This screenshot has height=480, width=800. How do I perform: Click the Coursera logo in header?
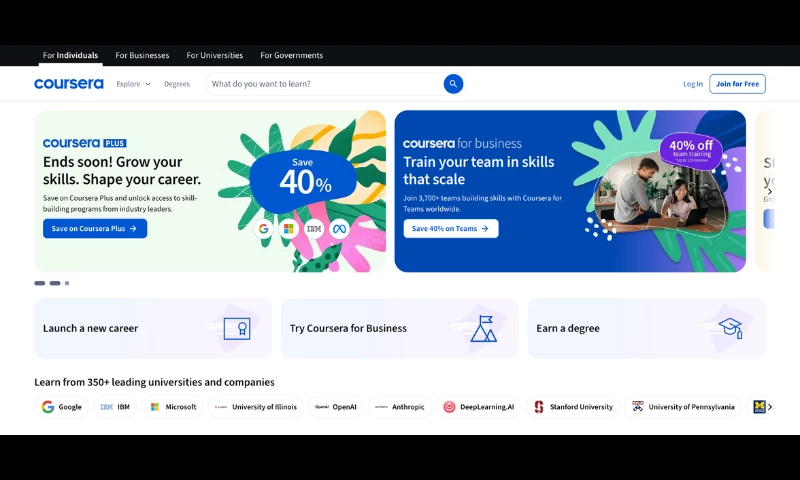pos(68,84)
